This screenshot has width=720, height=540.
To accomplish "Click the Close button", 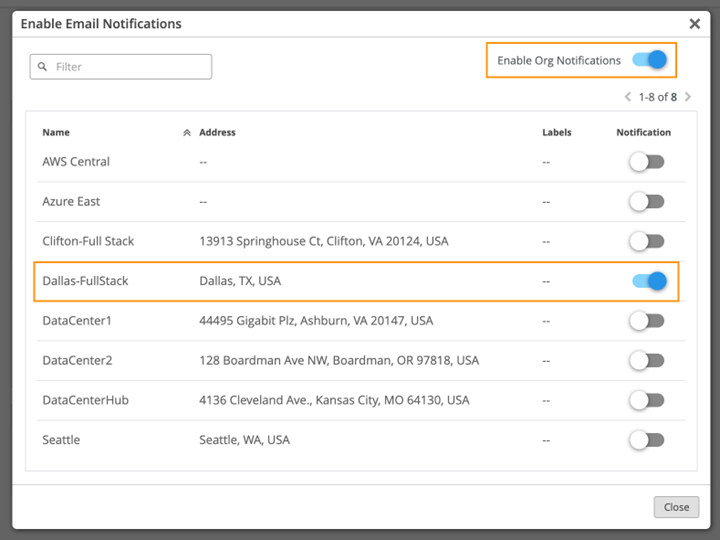I will click(x=676, y=507).
